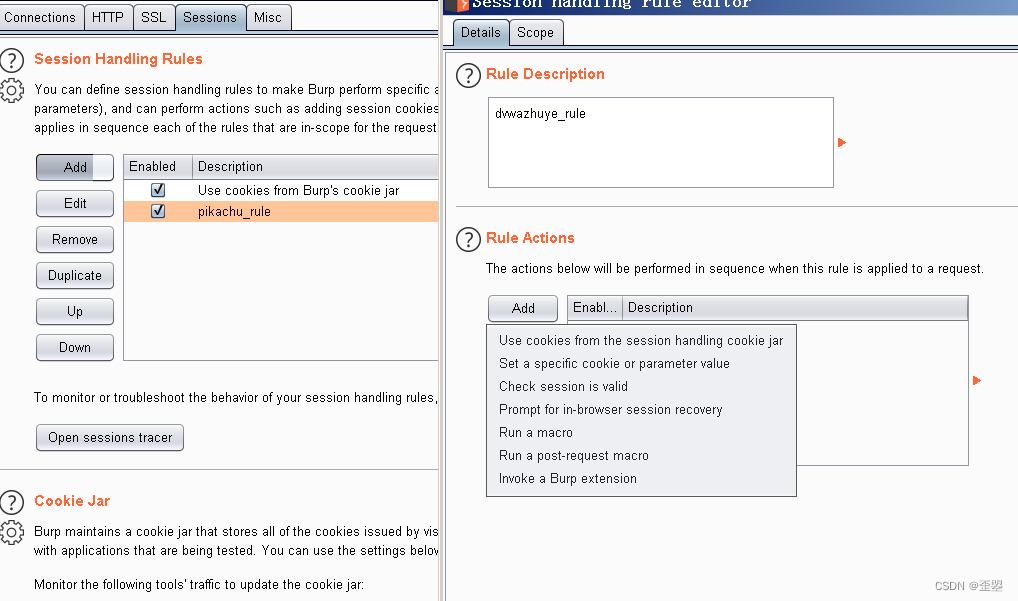Toggle the cookie jar rule checkbox
1018x601 pixels.
(158, 190)
